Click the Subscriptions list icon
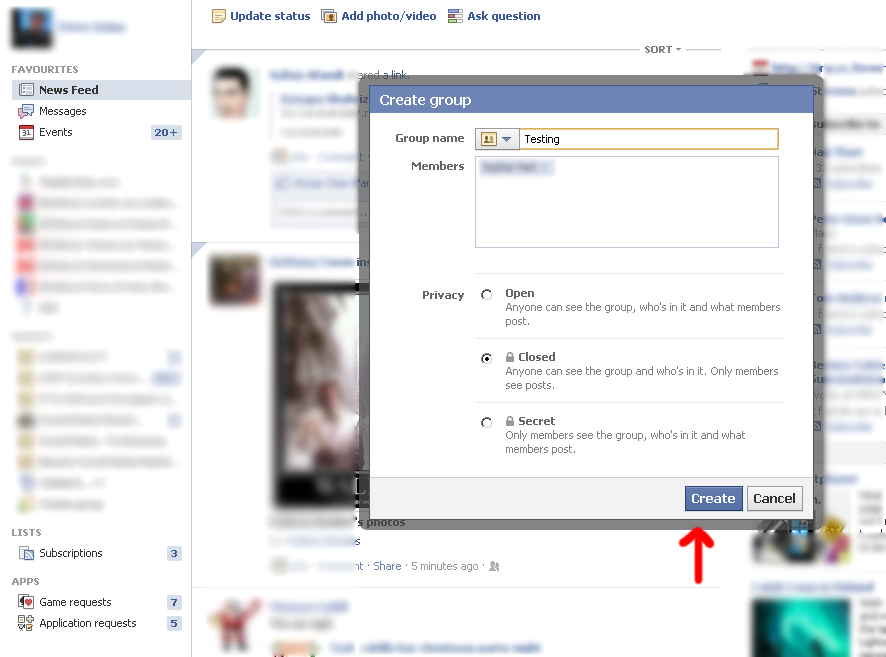 tap(27, 553)
